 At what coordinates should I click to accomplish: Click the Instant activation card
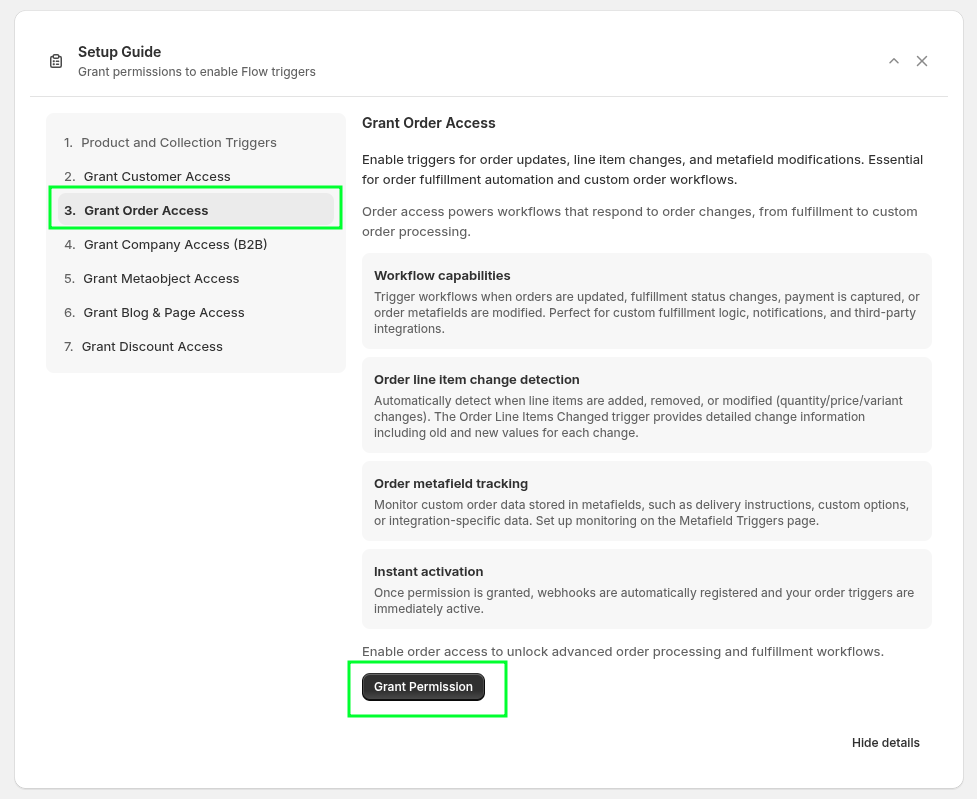(646, 589)
